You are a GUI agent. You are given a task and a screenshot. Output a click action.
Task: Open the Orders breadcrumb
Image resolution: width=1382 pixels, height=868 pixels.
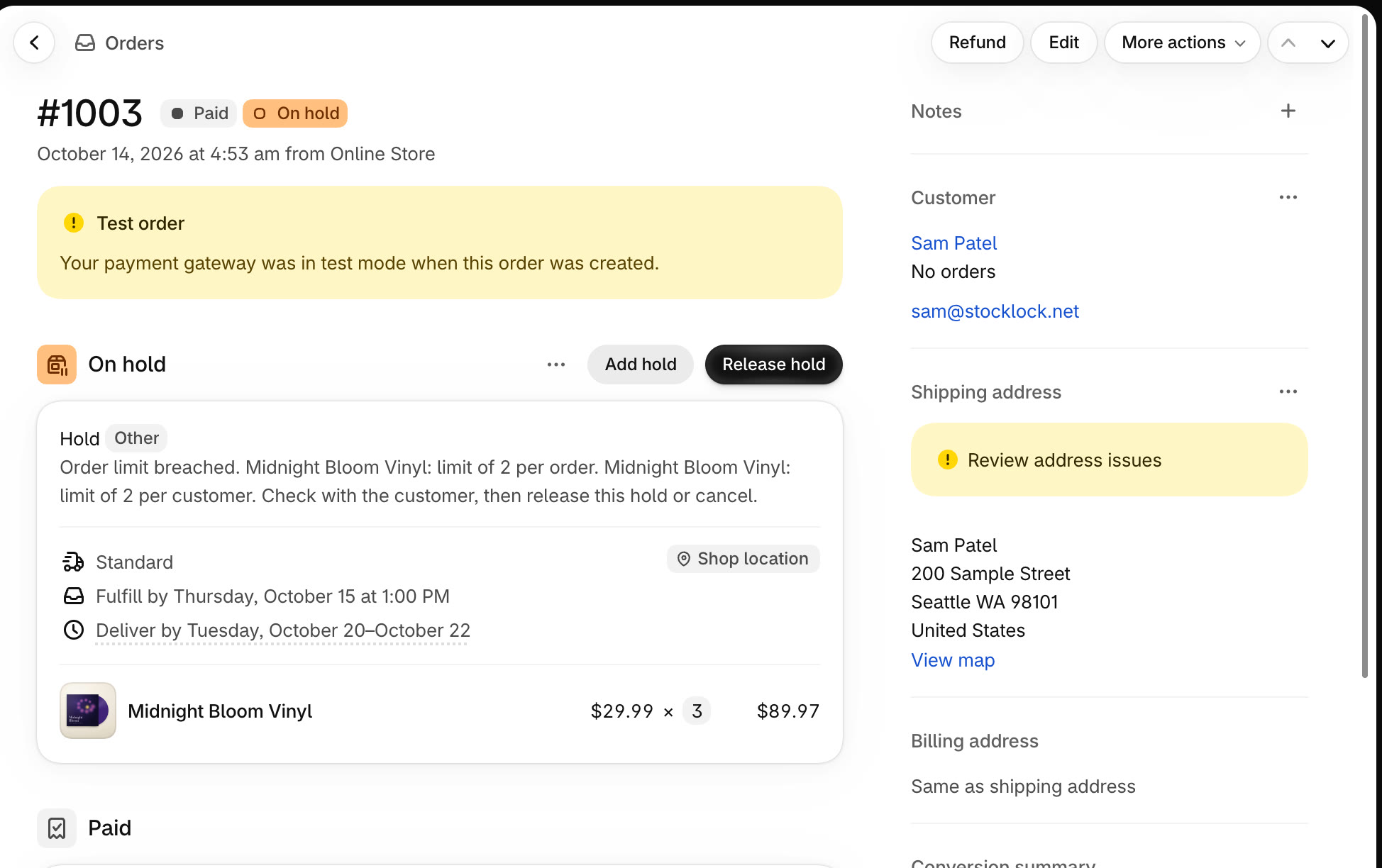[134, 43]
